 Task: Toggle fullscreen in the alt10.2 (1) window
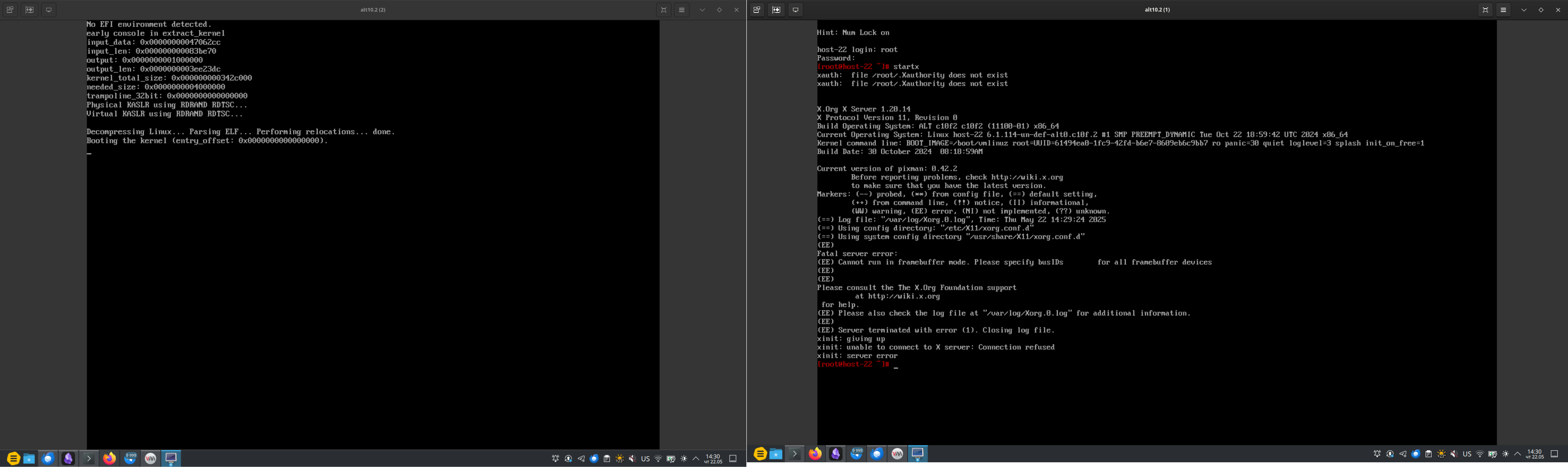1485,10
